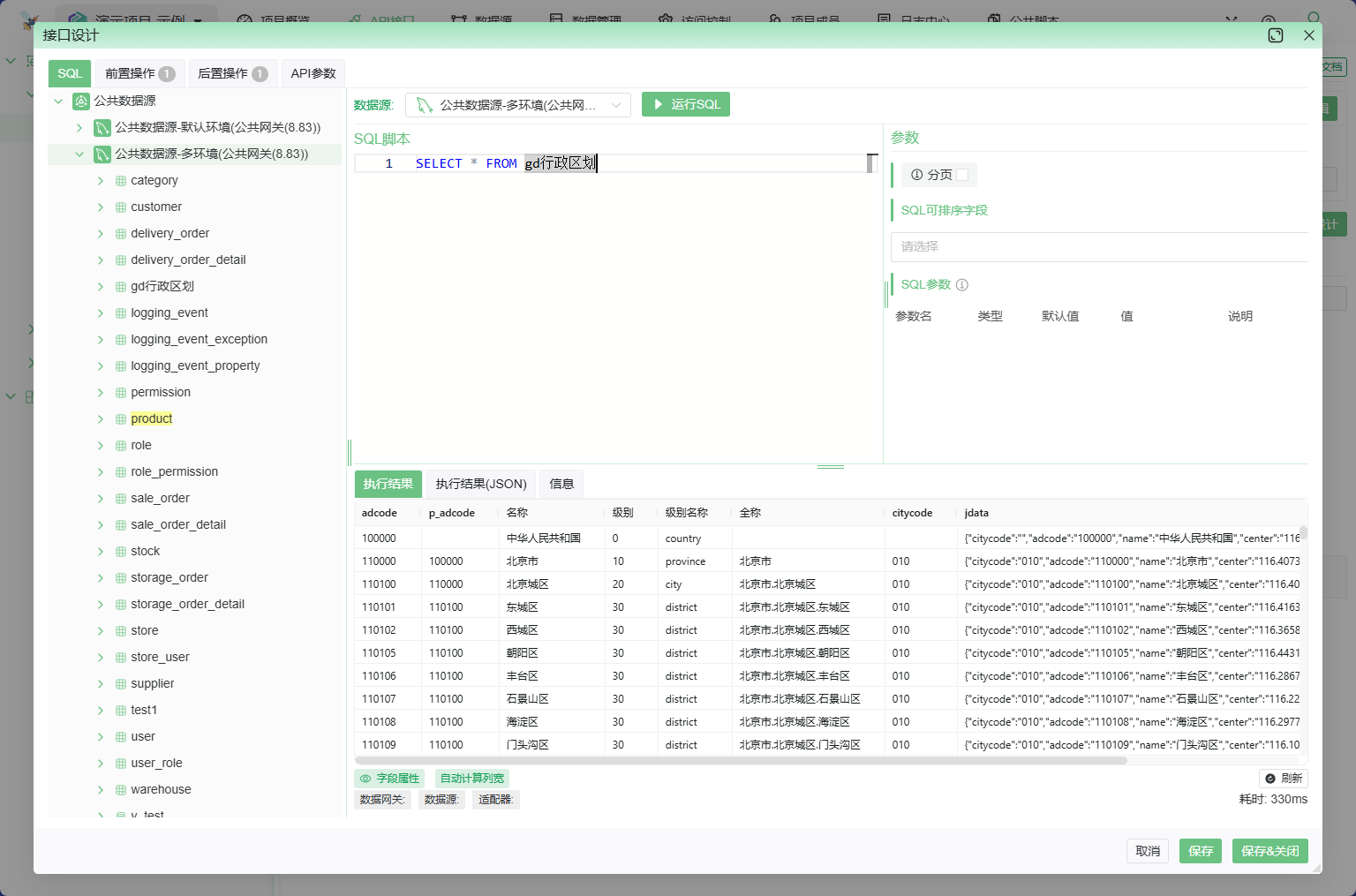Click the 公共数据源 root node icon
1356x896 pixels.
[81, 102]
